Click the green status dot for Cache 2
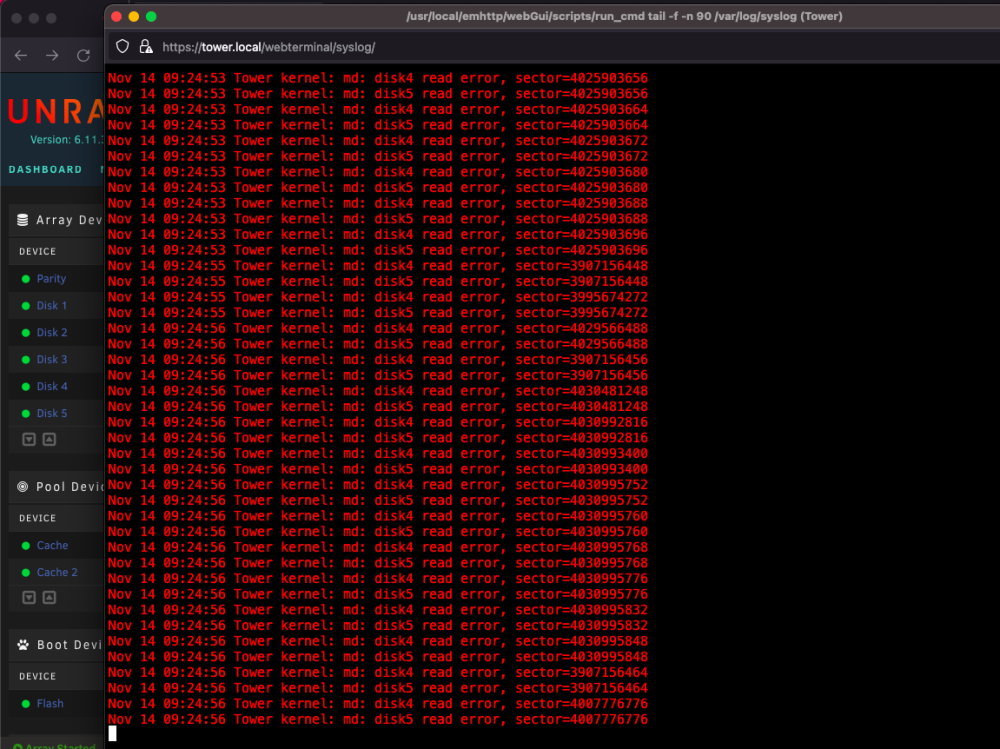The width and height of the screenshot is (1000, 749). [x=26, y=572]
